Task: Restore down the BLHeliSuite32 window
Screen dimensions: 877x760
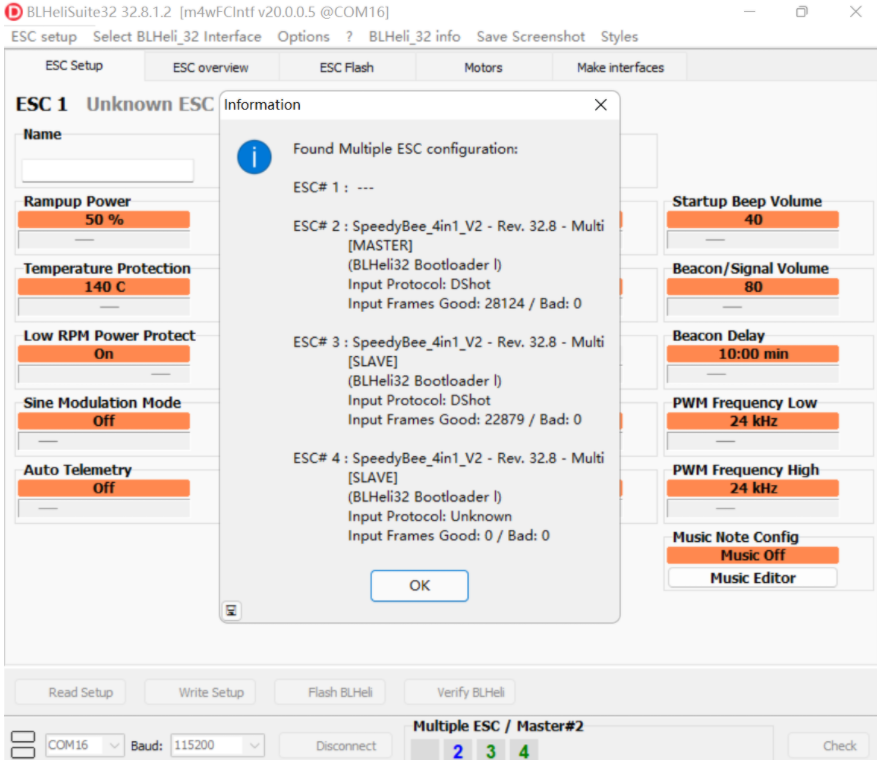Action: click(801, 12)
